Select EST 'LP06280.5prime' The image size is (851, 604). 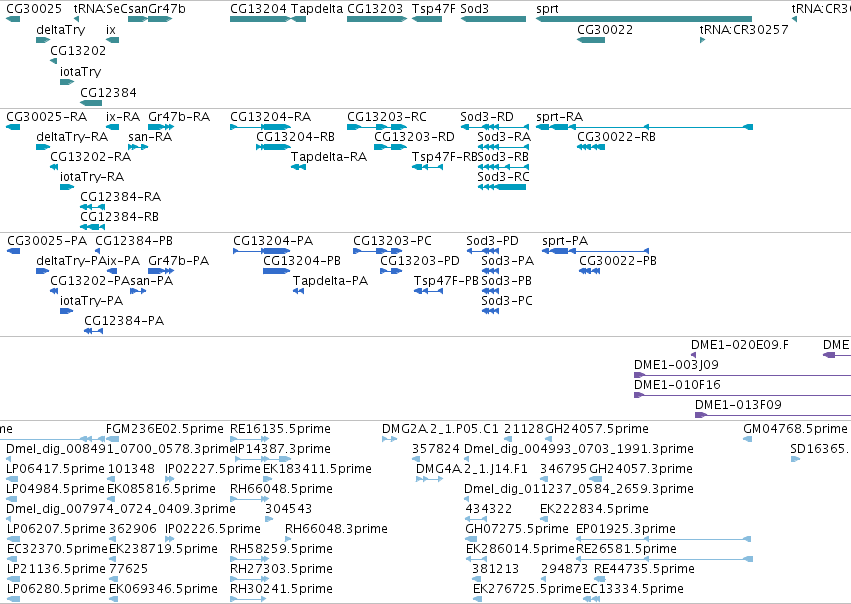point(56,589)
